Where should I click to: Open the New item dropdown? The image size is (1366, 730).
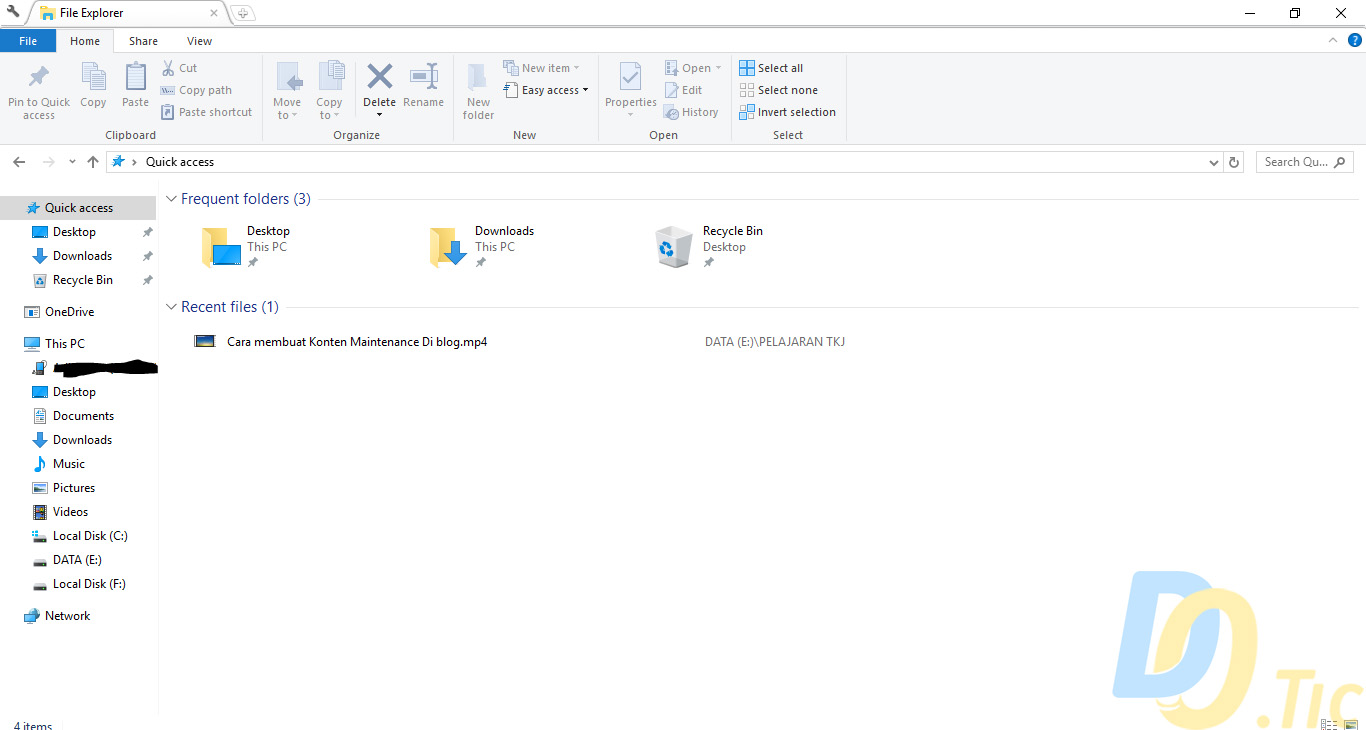point(543,66)
